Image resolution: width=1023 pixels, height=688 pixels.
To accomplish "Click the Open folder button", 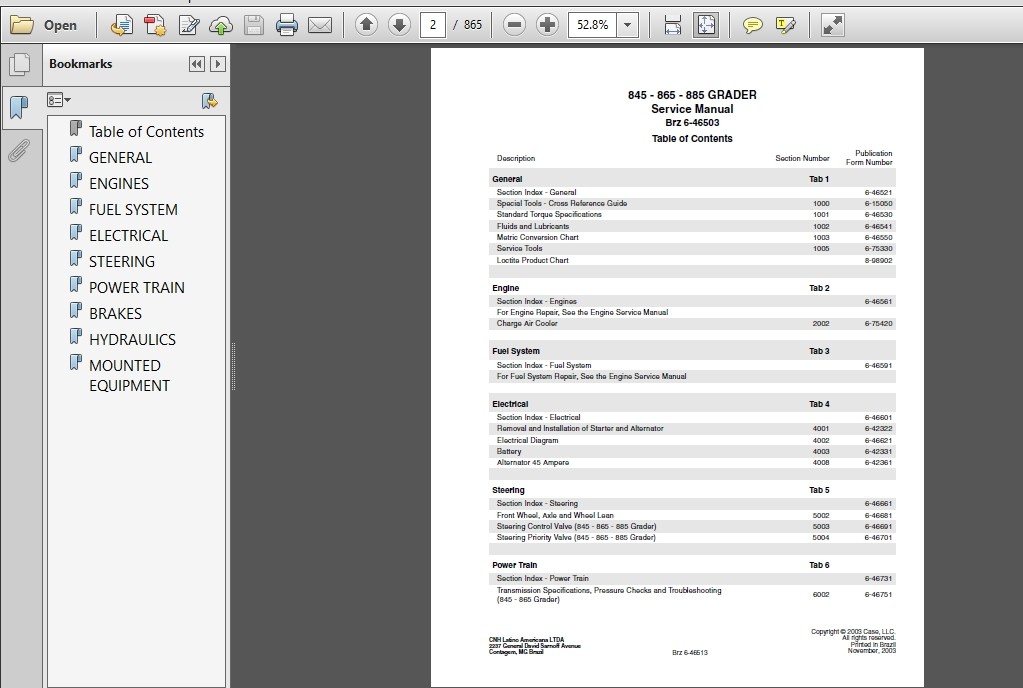I will (x=44, y=25).
